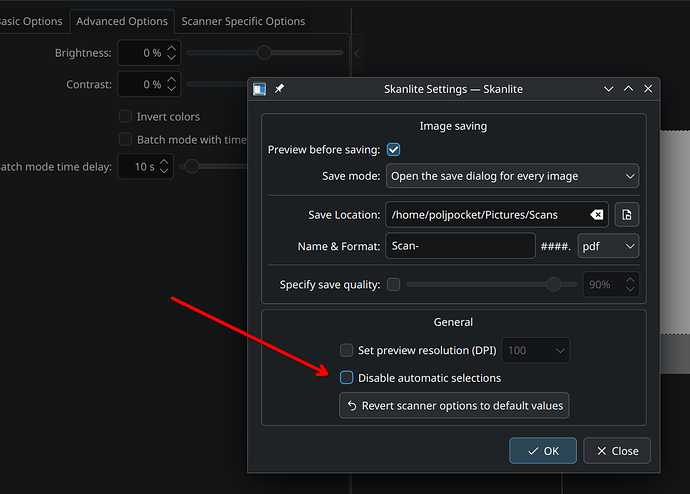This screenshot has height=494, width=690.
Task: Expand the pdf file format dropdown
Action: (608, 246)
